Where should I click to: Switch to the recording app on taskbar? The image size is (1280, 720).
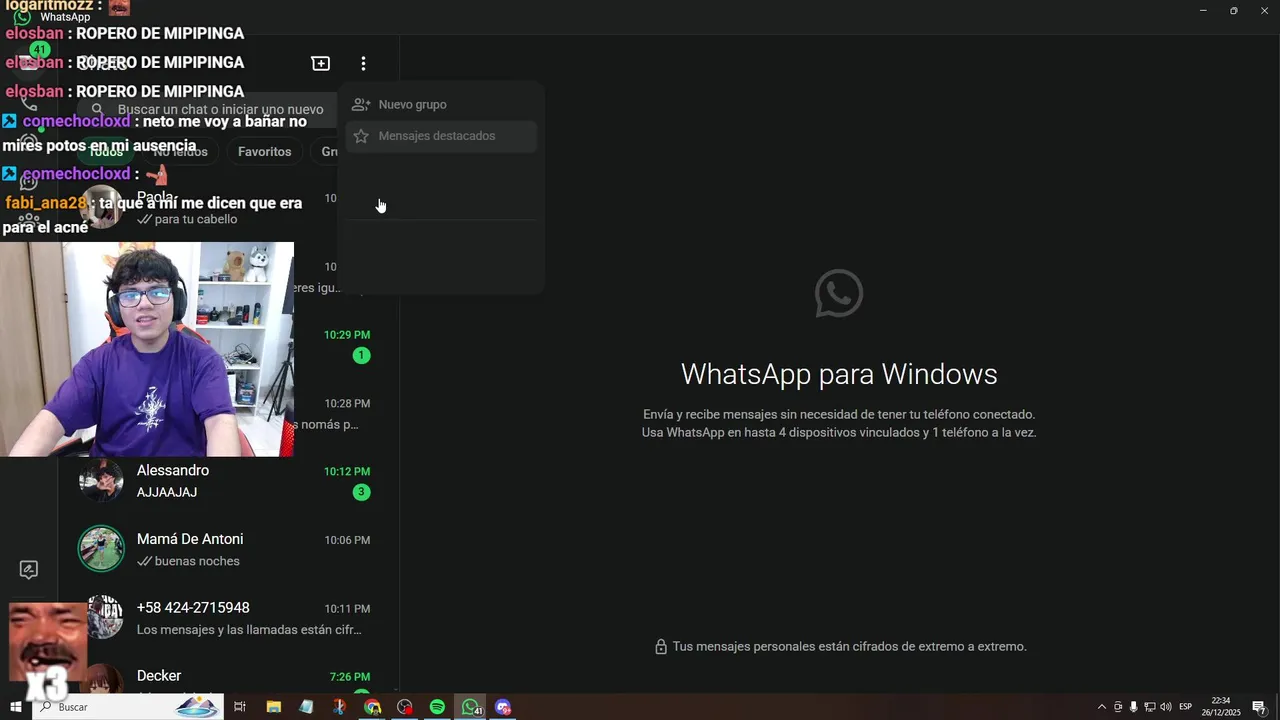click(x=405, y=707)
